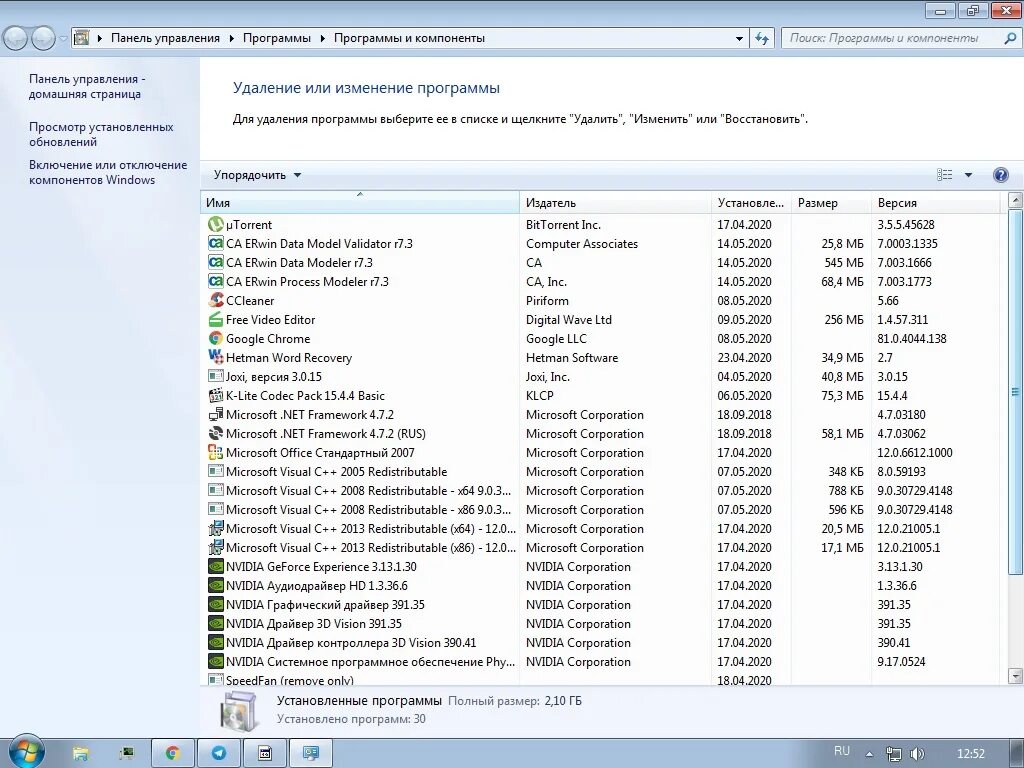
Task: Click the change view button
Action: [944, 174]
